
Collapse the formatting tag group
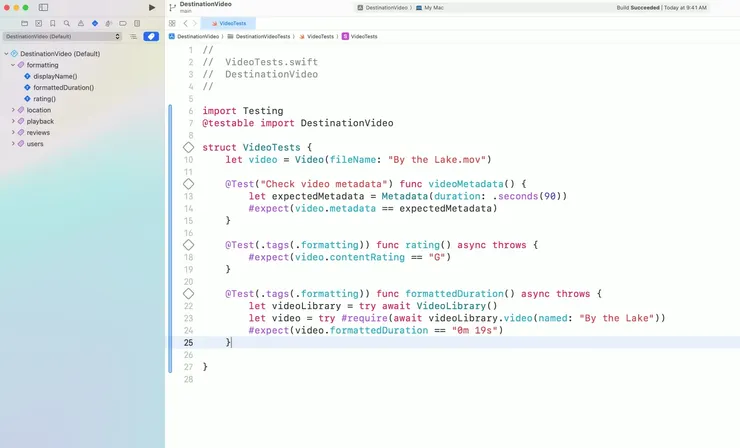point(13,65)
